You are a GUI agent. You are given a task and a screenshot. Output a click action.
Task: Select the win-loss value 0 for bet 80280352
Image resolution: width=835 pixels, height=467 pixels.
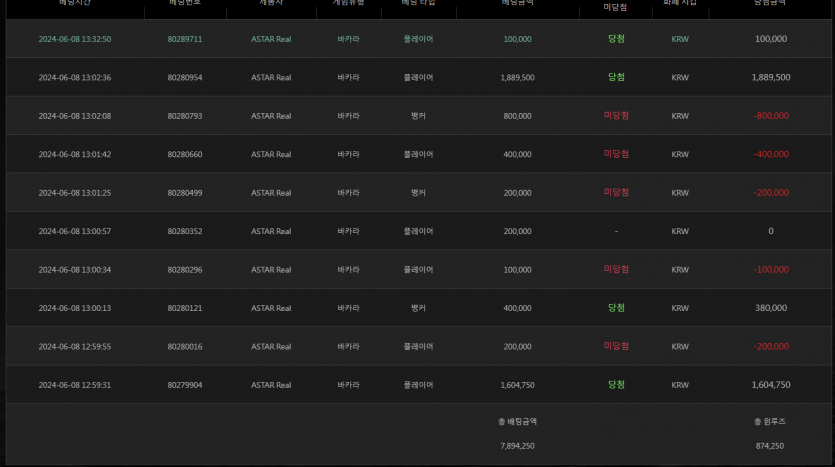[x=771, y=231]
